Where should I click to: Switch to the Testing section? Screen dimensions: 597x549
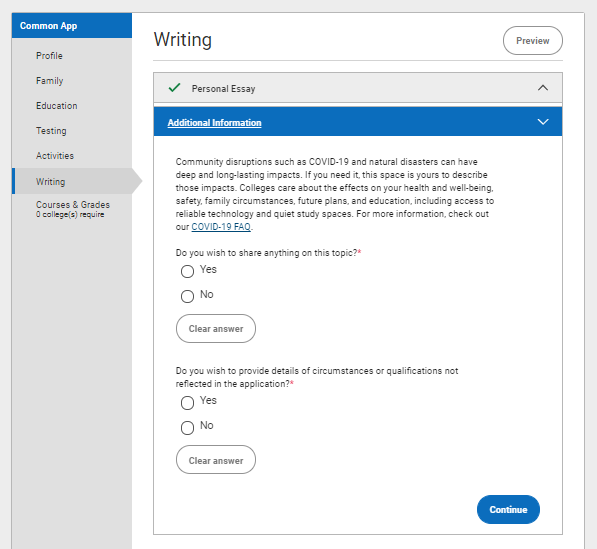point(51,131)
